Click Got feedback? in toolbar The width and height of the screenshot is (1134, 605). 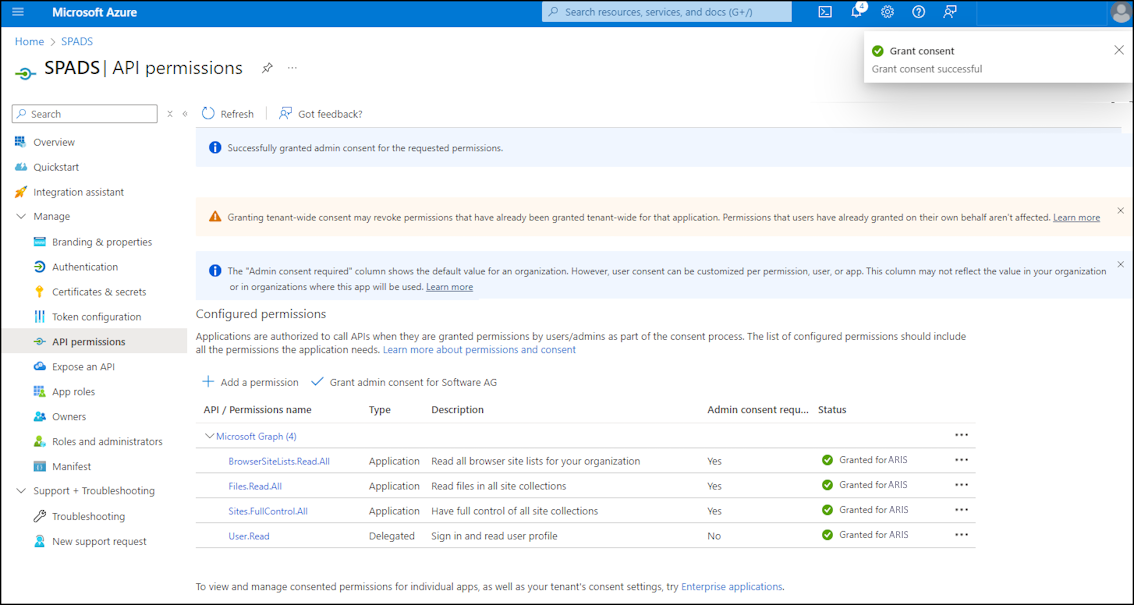pos(320,113)
